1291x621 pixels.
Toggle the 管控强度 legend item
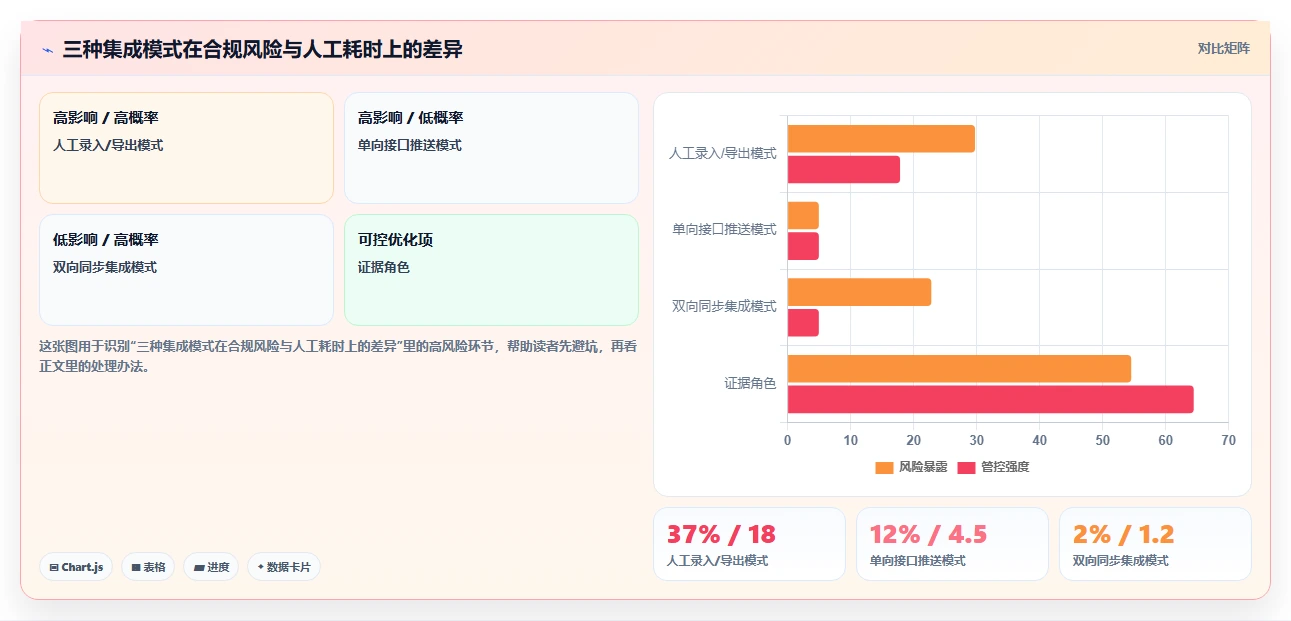(993, 467)
